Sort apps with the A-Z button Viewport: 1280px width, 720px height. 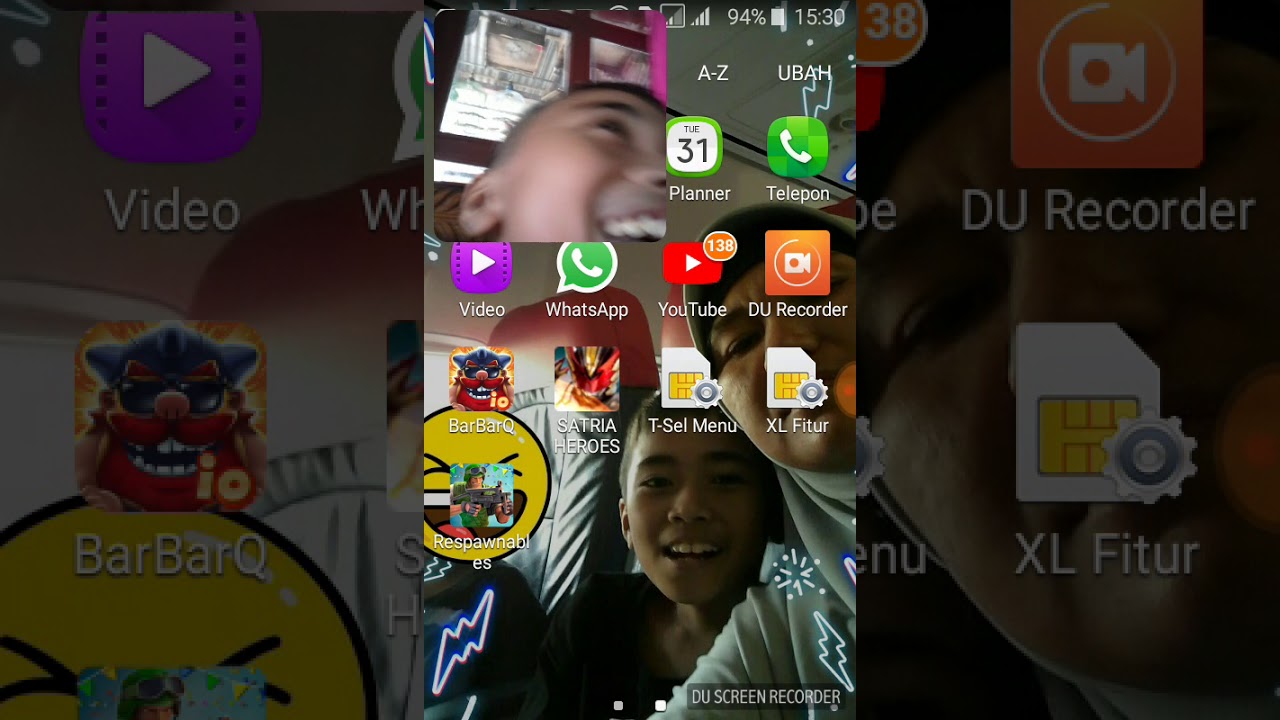coord(713,73)
